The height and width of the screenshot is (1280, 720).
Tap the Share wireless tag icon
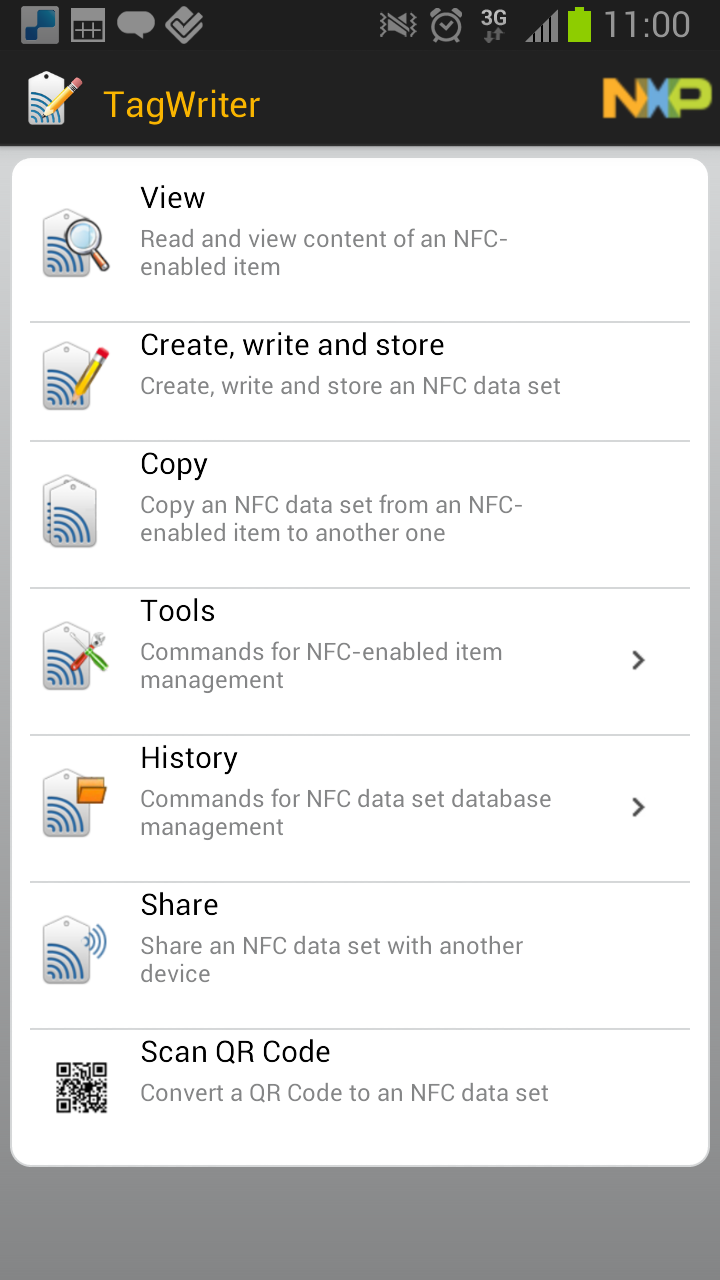76,950
